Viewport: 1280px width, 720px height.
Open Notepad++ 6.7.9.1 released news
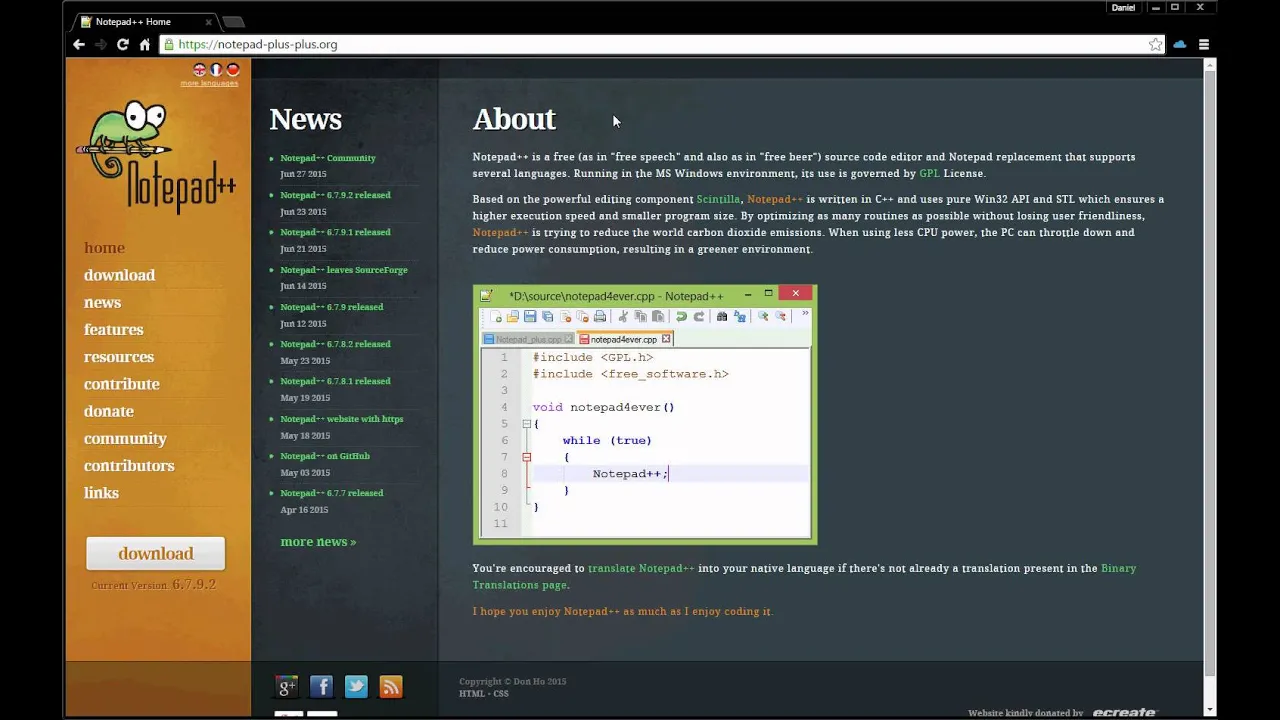(x=335, y=232)
